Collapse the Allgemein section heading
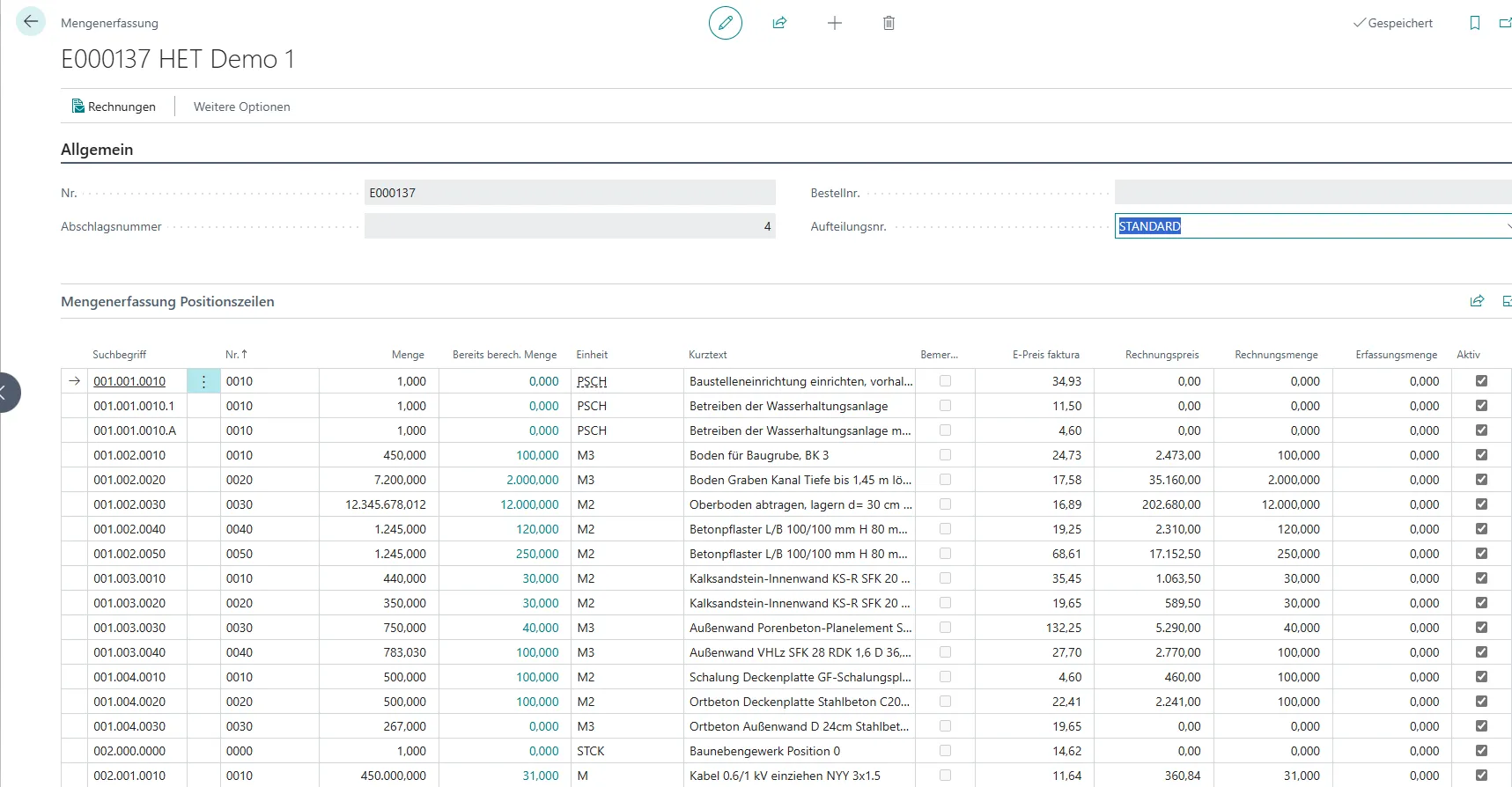The width and height of the screenshot is (1512, 787). 97,150
